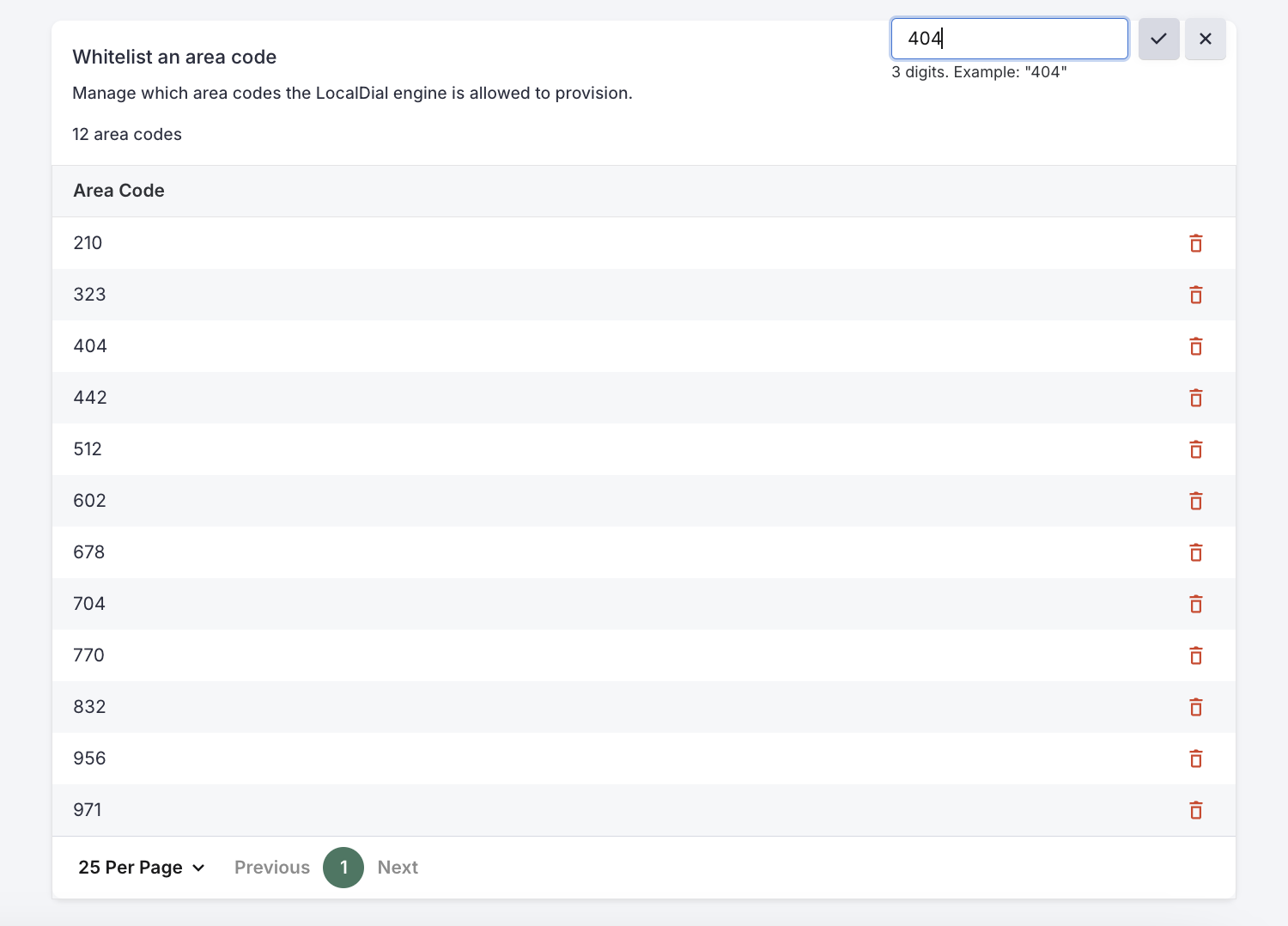Open the 25 Per Page dropdown
The width and height of the screenshot is (1288, 926).
point(141,868)
